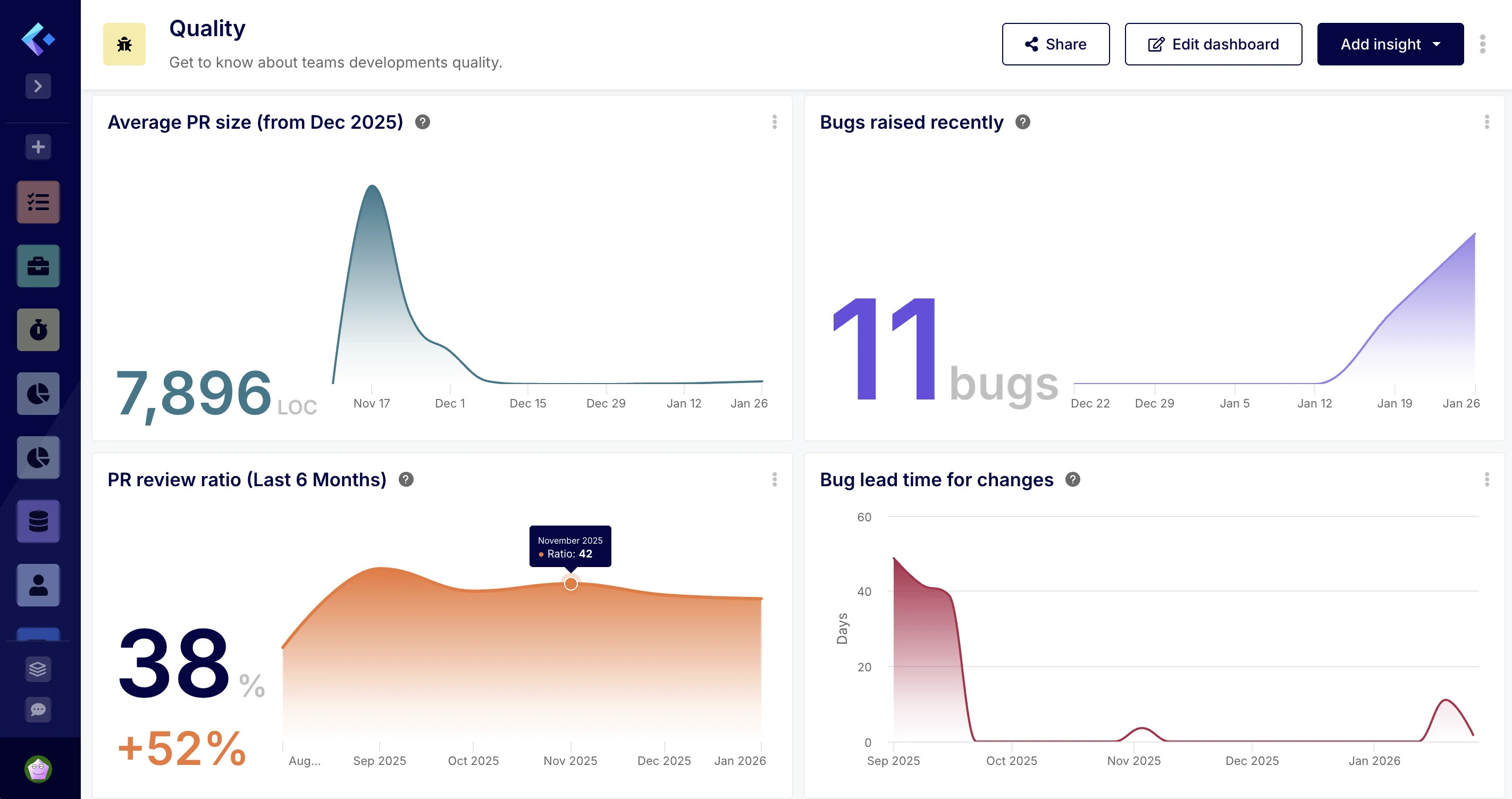Open the database icon in the sidebar

pyautogui.click(x=38, y=521)
